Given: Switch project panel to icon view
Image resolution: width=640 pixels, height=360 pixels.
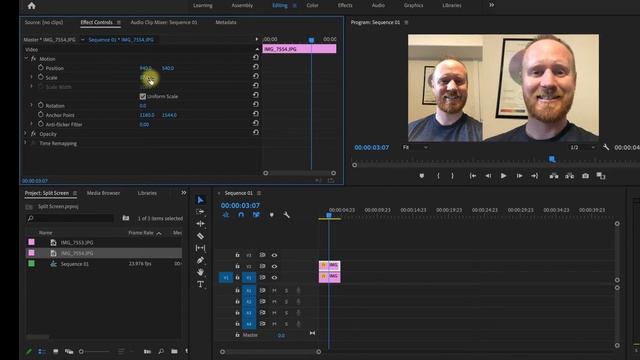Looking at the screenshot, I should (56, 351).
